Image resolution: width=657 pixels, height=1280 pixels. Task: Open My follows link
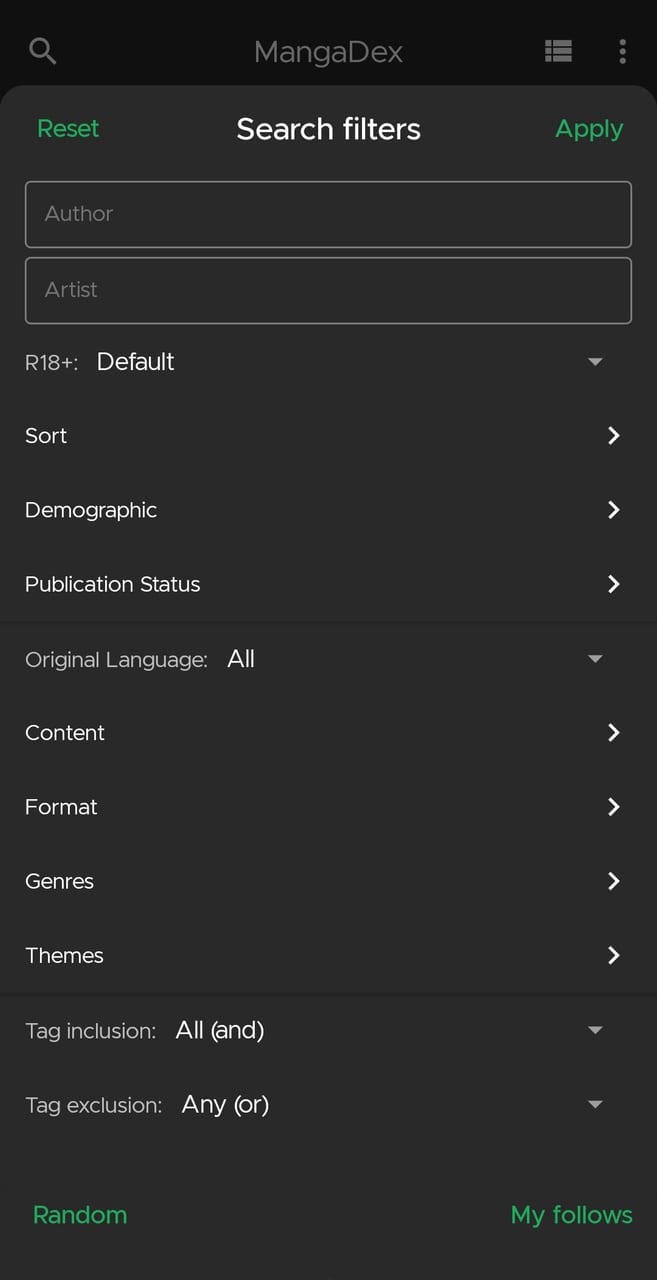pos(571,1215)
